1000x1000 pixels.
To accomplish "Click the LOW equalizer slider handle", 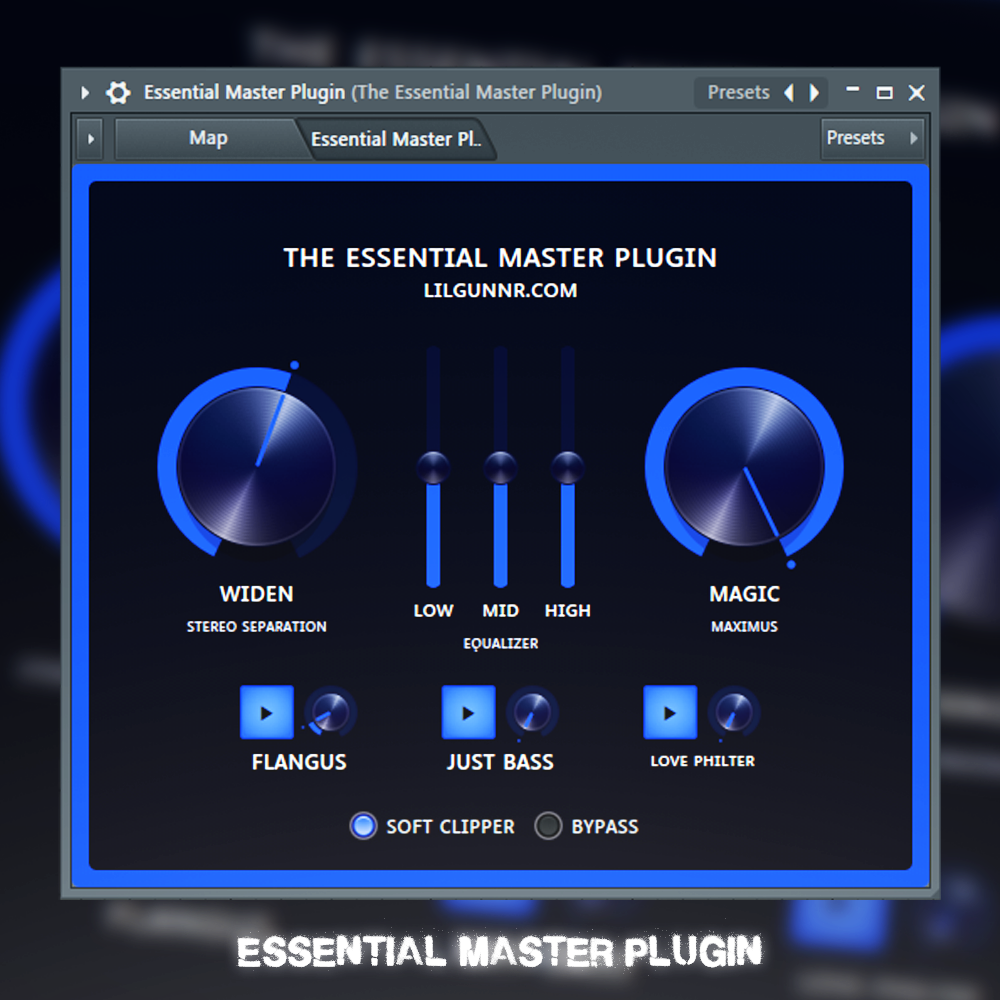I will (433, 466).
